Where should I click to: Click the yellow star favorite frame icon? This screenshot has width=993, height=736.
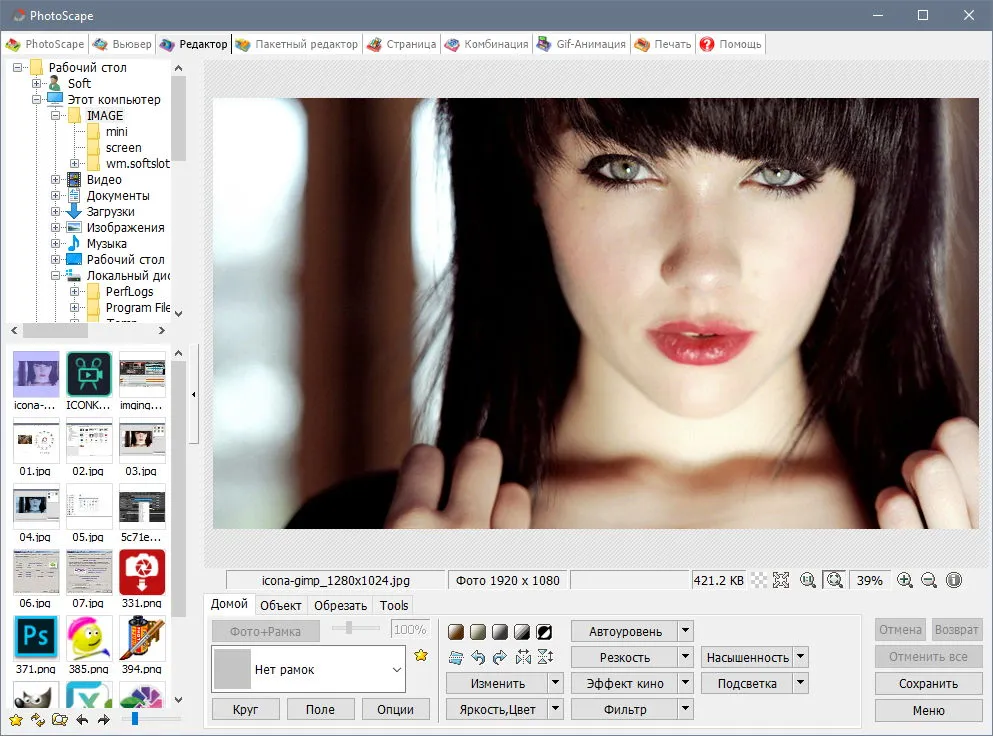click(421, 656)
